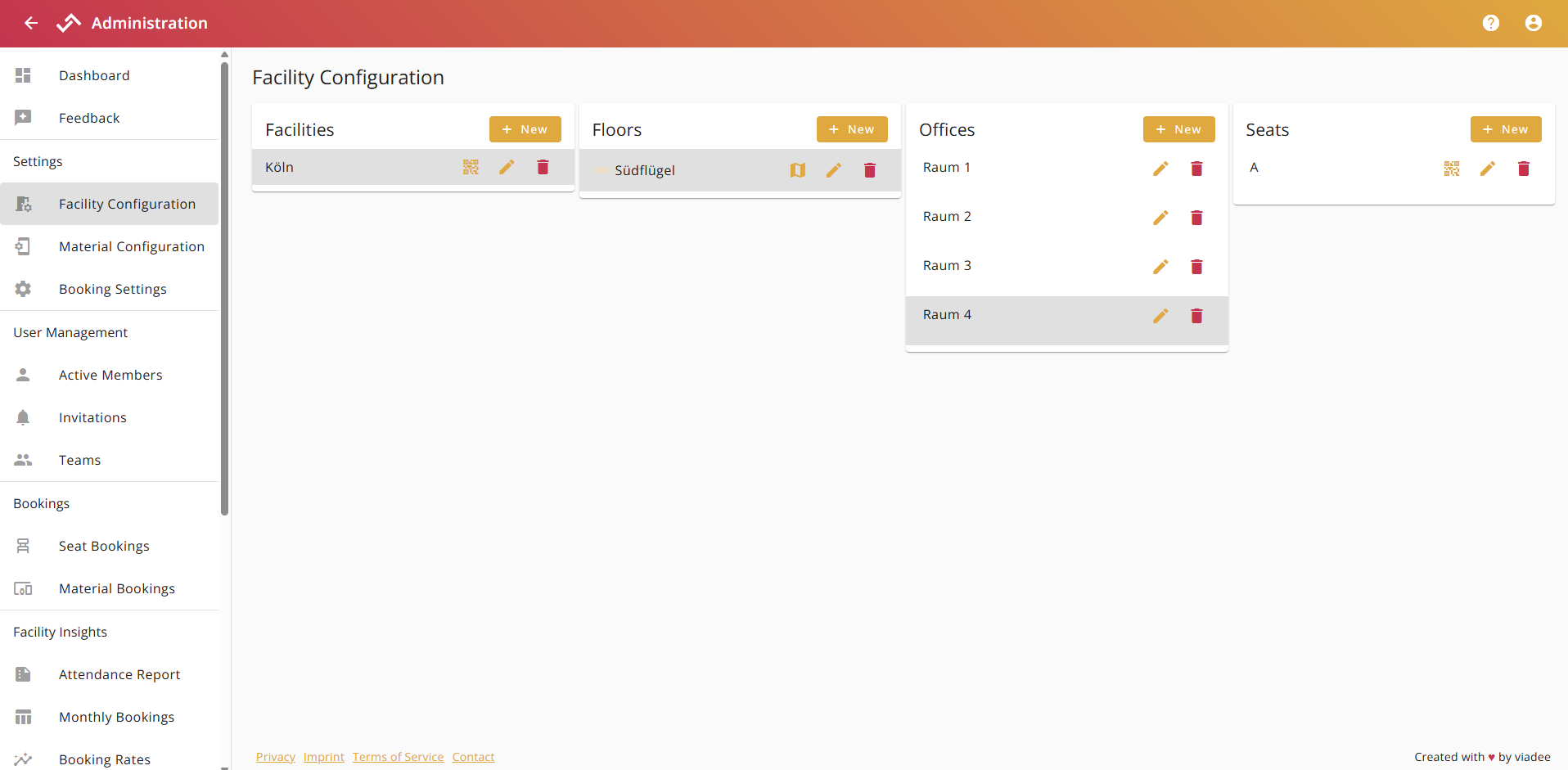Image resolution: width=1568 pixels, height=770 pixels.
Task: Edit Seat A with the pencil icon
Action: click(1488, 168)
